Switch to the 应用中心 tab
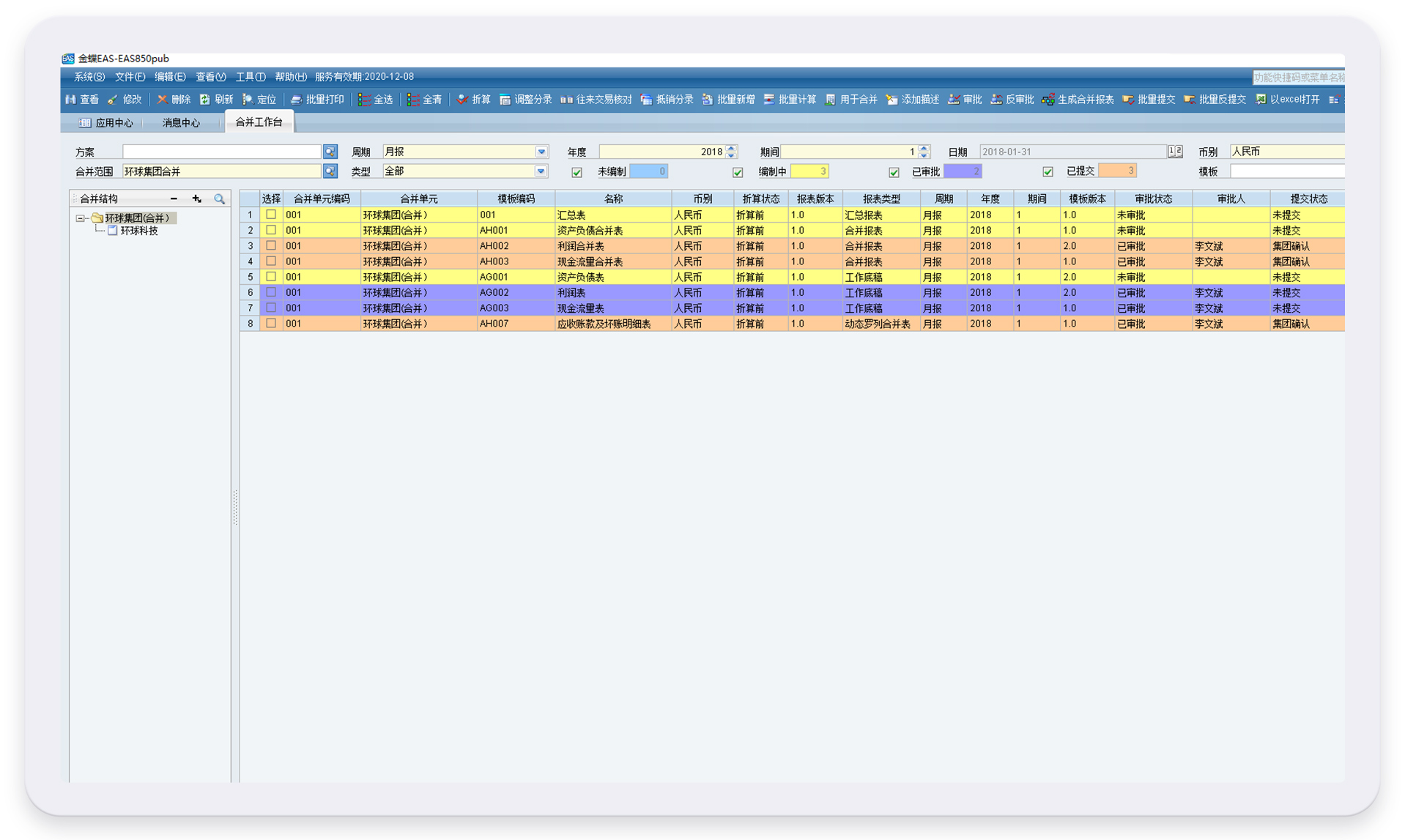 point(107,123)
